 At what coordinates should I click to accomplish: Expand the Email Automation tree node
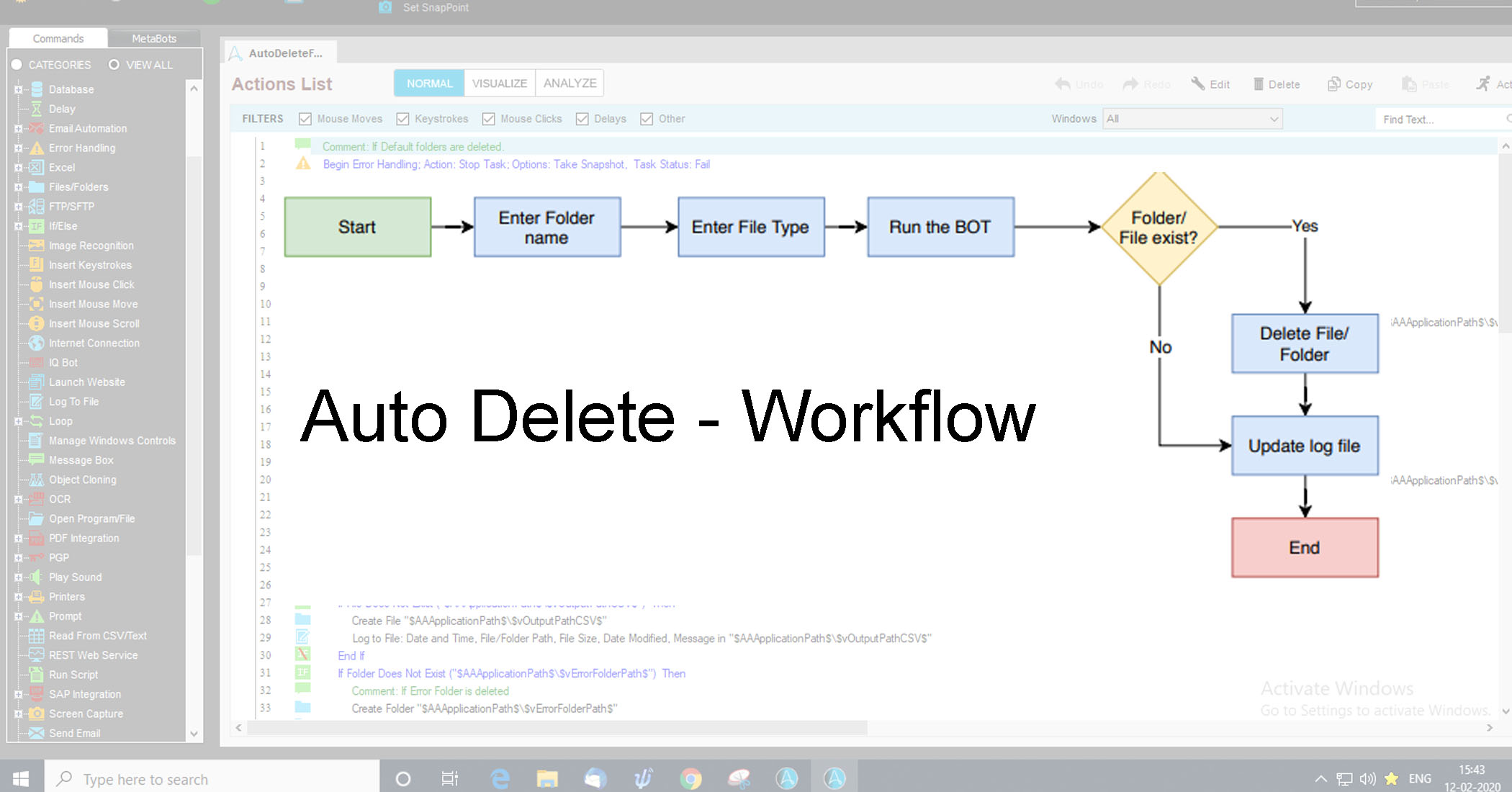coord(18,128)
